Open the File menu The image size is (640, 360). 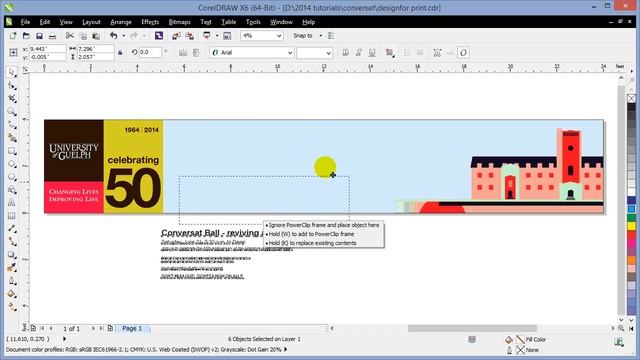[25, 22]
